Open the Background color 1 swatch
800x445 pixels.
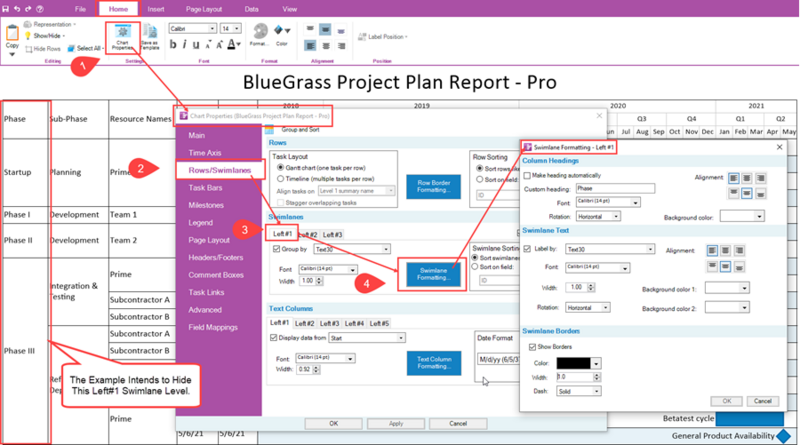coord(727,288)
